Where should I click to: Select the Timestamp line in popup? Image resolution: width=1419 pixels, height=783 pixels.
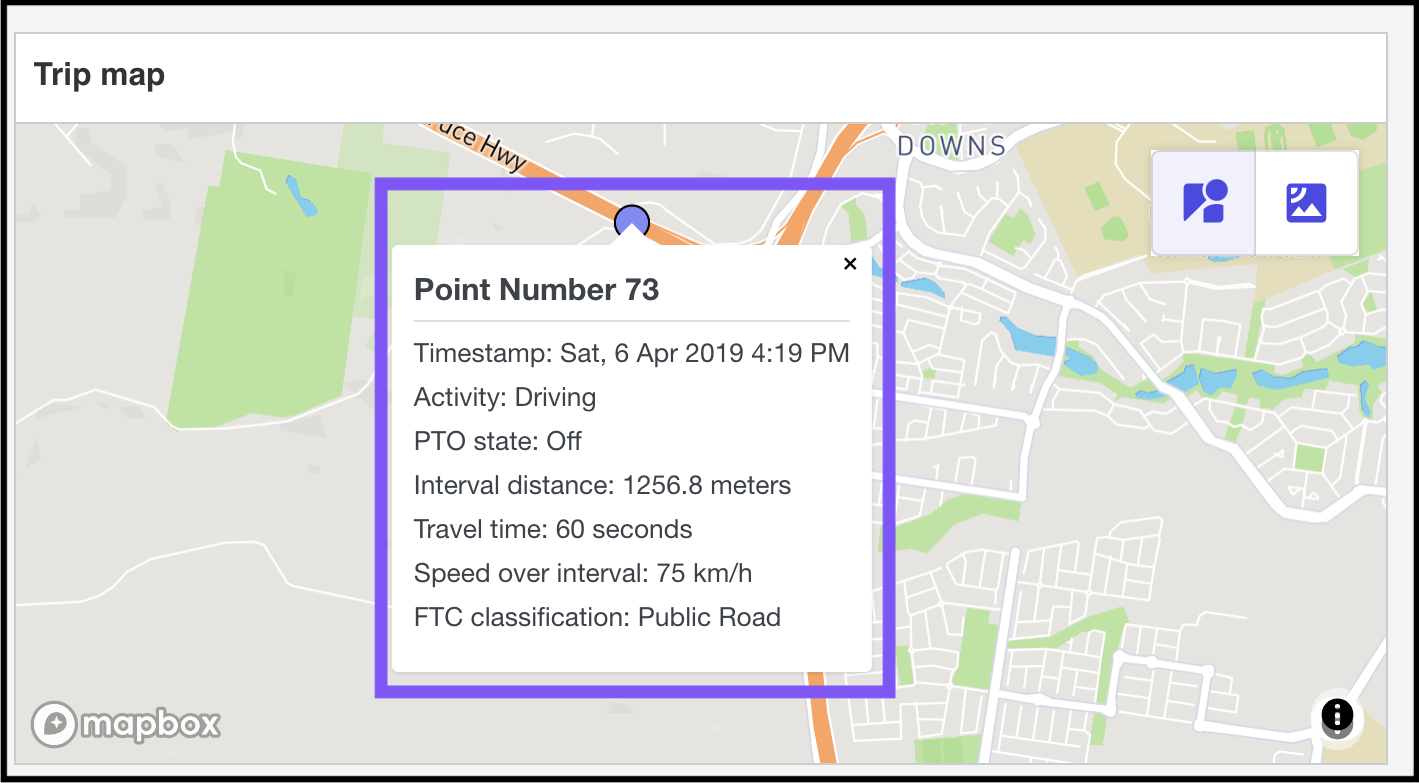point(631,353)
